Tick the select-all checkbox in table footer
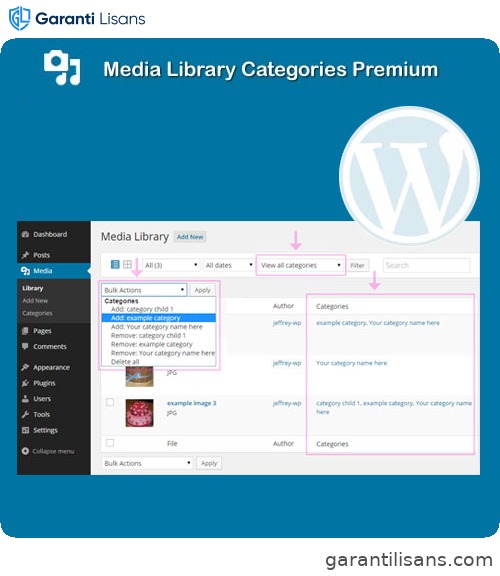This screenshot has width=500, height=576. pos(110,443)
